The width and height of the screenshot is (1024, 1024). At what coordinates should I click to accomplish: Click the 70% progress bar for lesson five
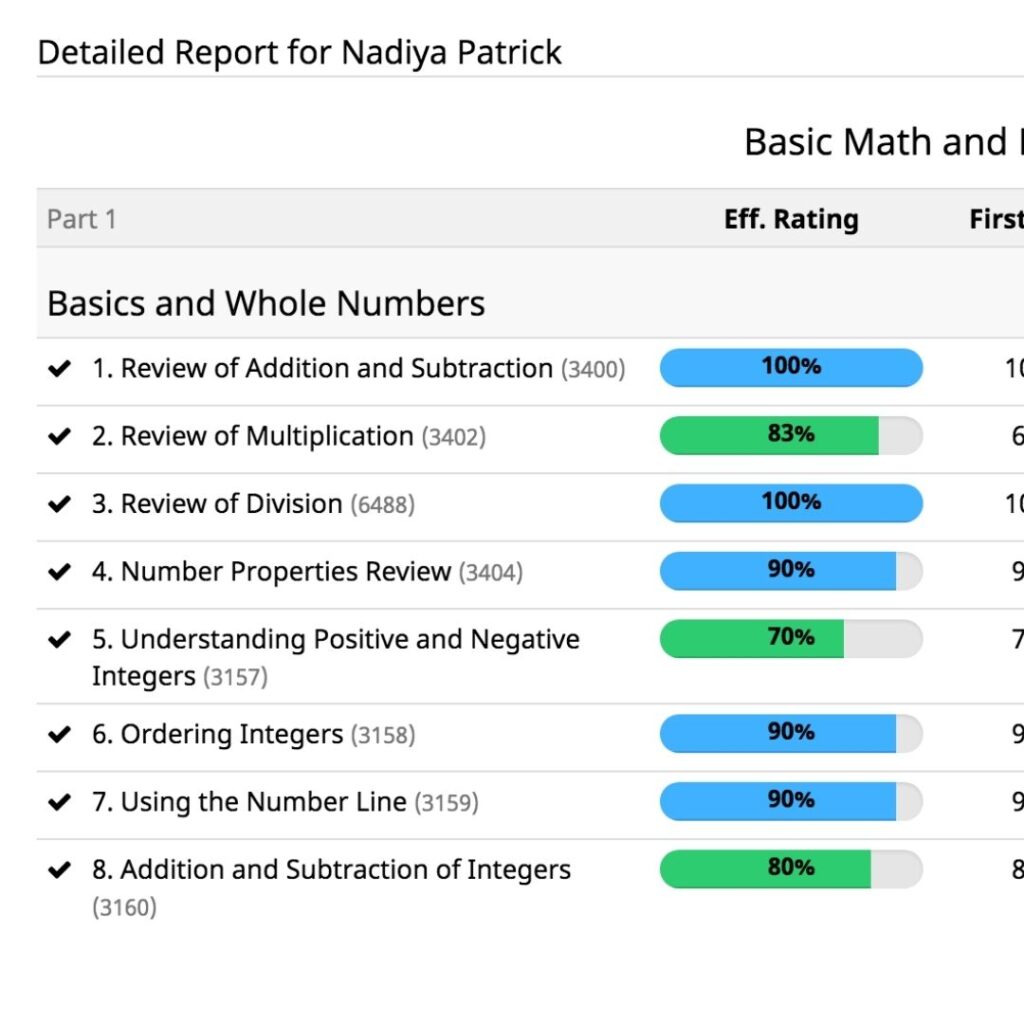790,638
